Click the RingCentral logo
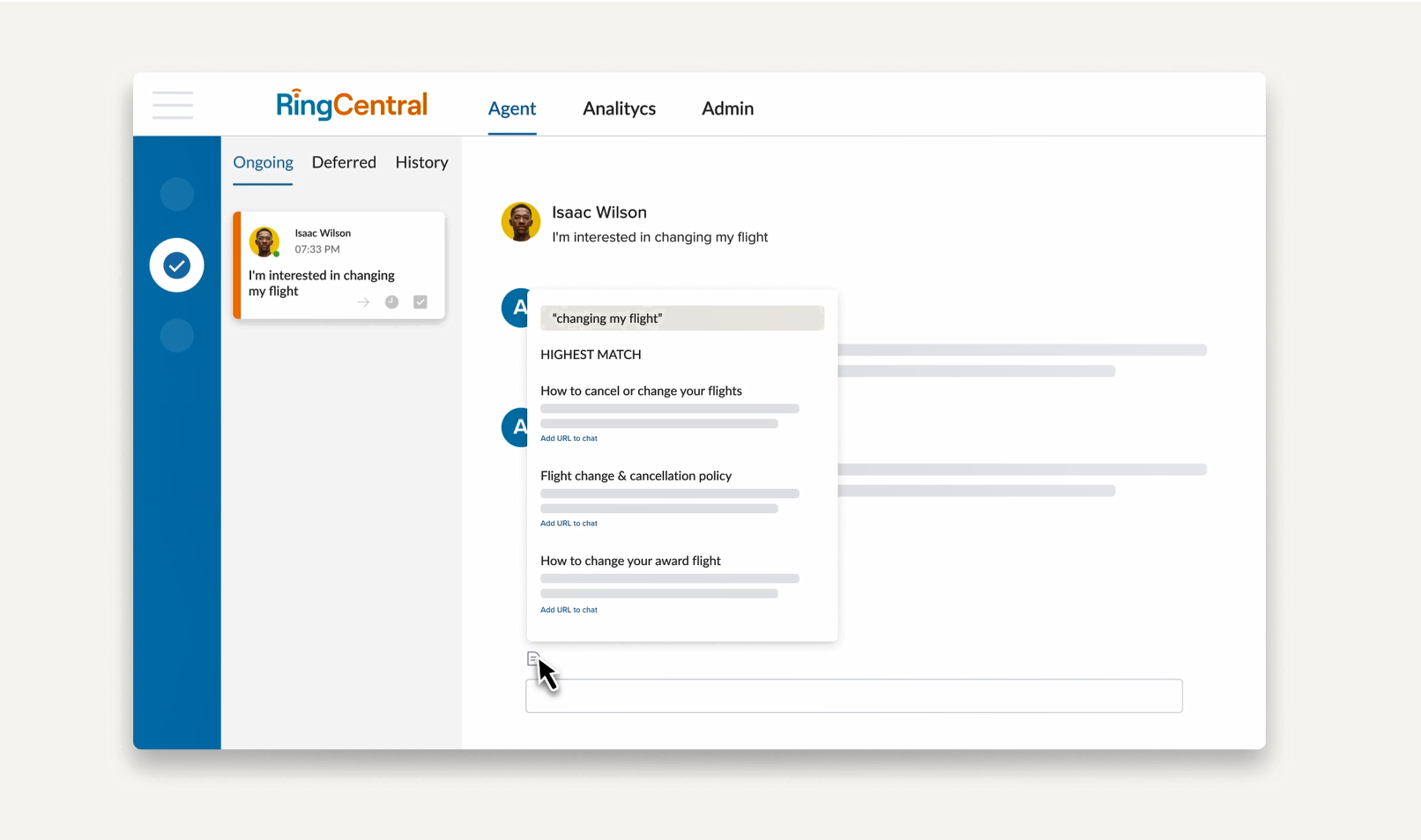Image resolution: width=1421 pixels, height=840 pixels. coord(352,105)
